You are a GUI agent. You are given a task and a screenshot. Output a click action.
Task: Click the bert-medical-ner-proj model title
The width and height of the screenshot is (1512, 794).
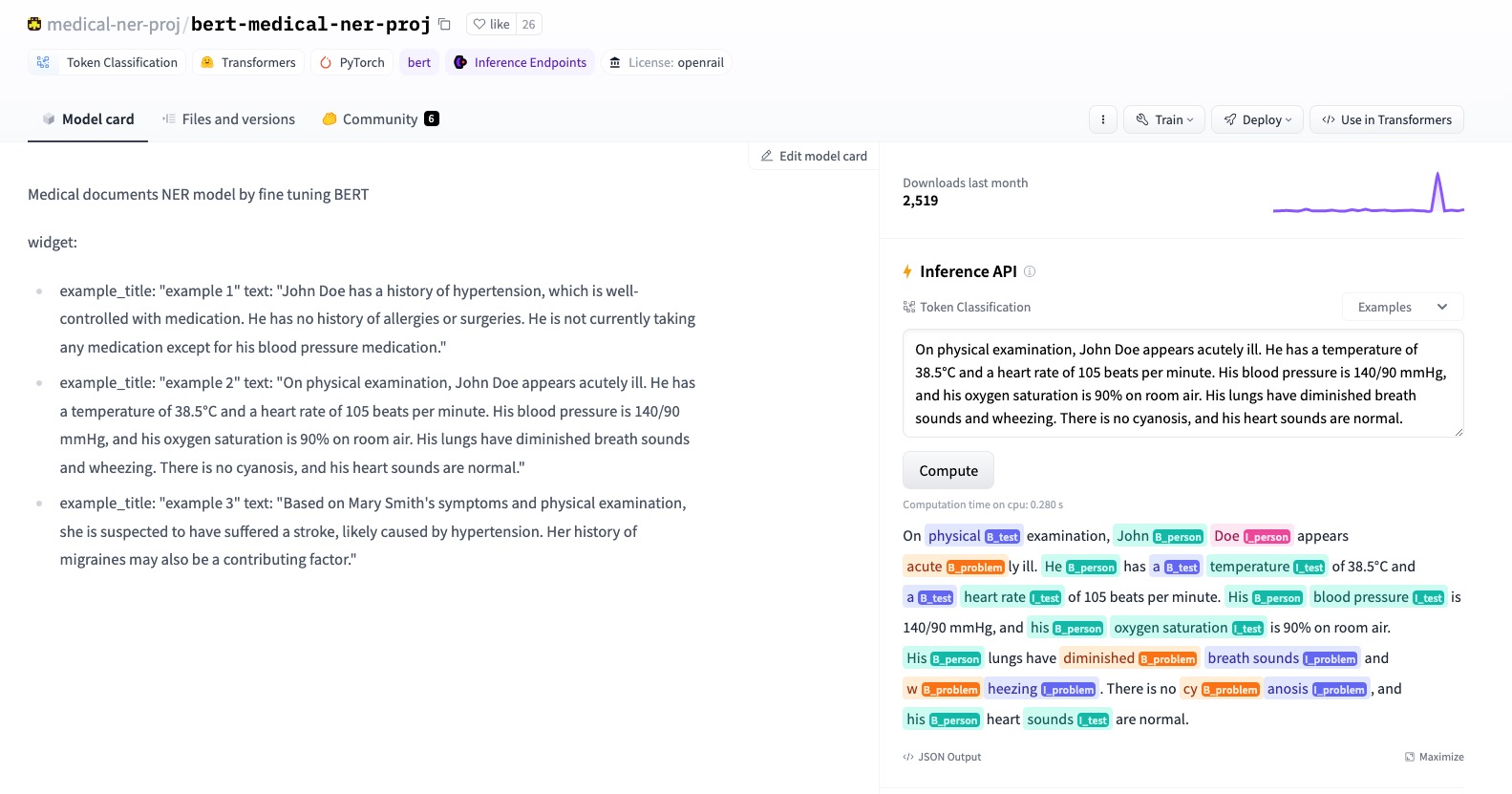[310, 24]
